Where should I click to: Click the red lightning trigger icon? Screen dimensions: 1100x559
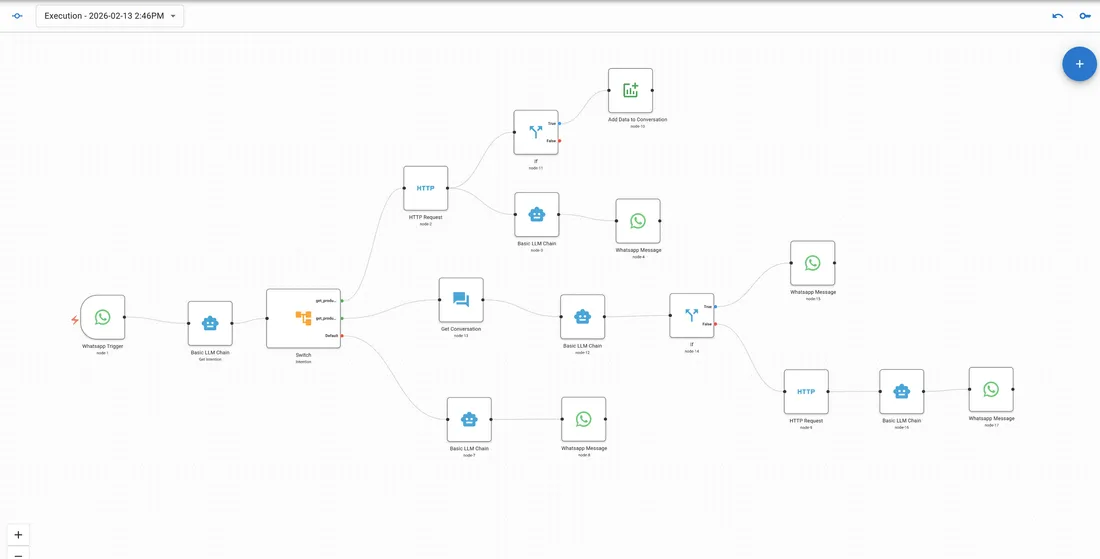coord(74,320)
